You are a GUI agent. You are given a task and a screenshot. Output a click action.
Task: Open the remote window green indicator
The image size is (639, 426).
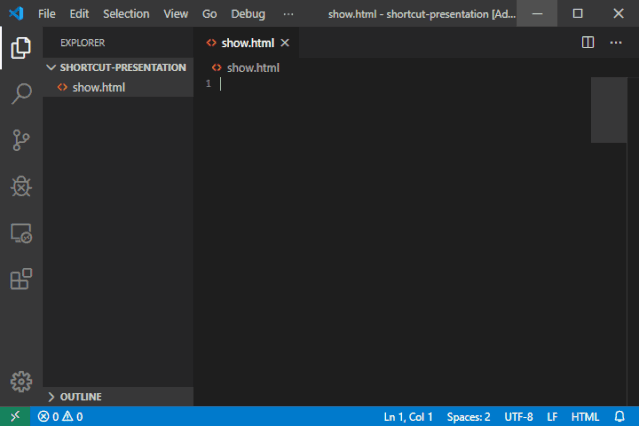click(x=15, y=416)
